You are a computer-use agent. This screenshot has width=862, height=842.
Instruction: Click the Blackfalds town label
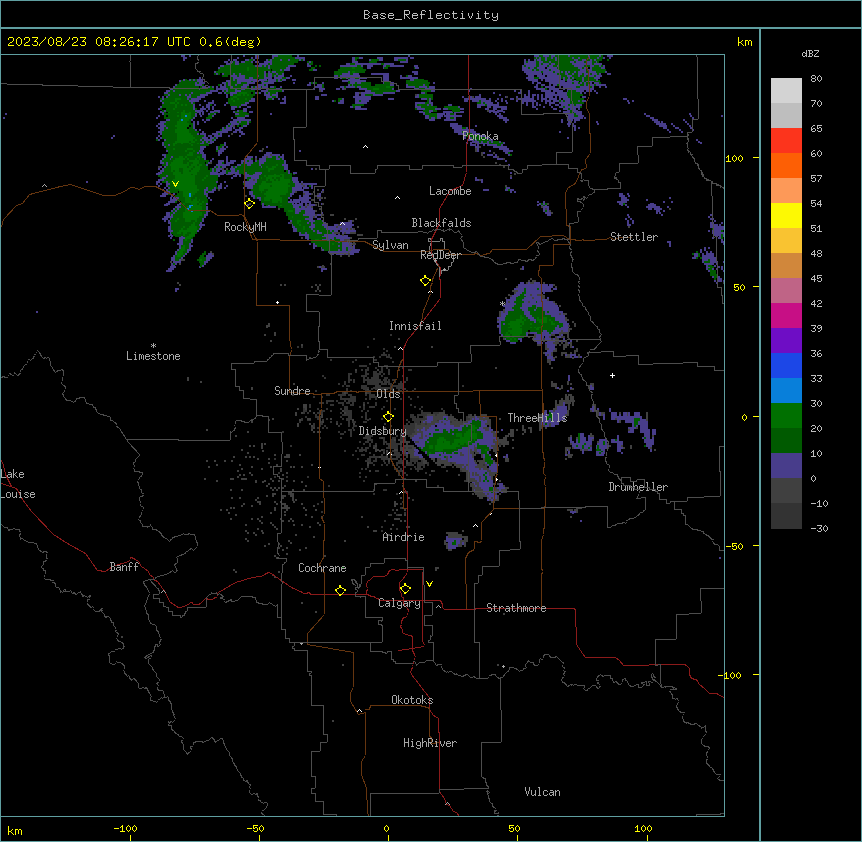441,223
